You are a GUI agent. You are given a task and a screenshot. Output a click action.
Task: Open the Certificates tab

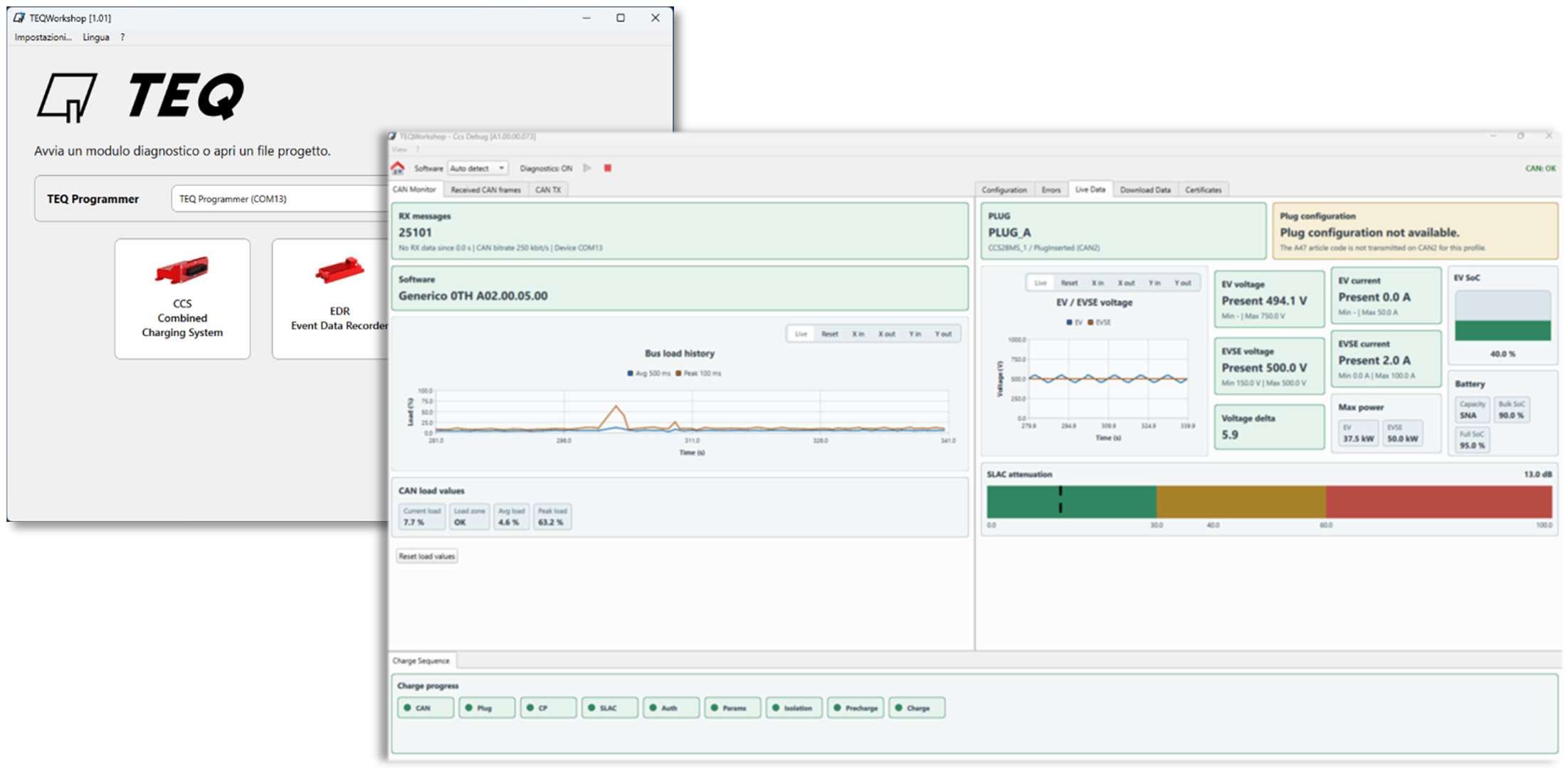coord(1204,190)
